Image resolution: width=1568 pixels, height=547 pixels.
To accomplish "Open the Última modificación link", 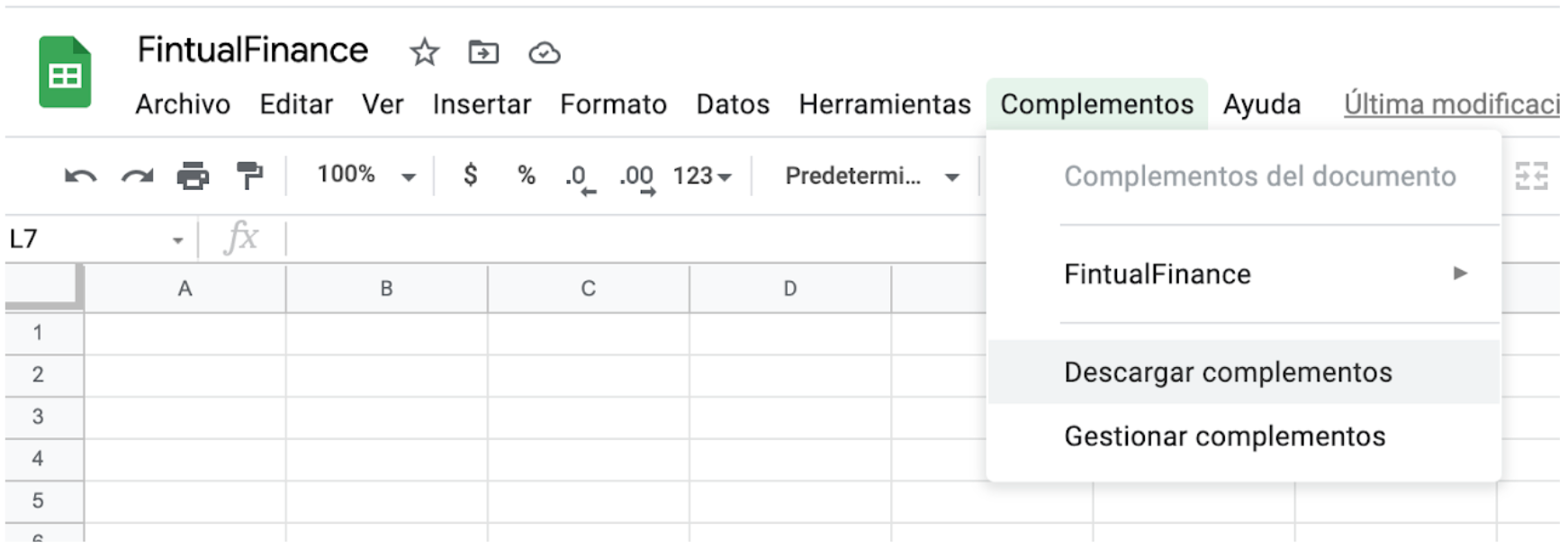I will 1451,104.
